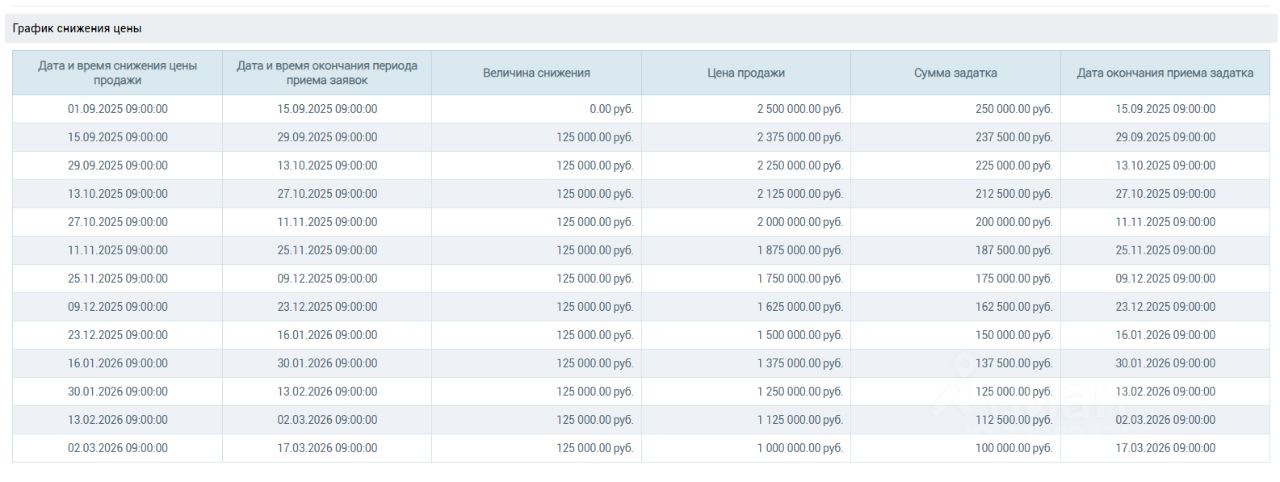The width and height of the screenshot is (1280, 482).
Task: Click the deposit amount 137 500.00 руб.
Action: pos(1014,363)
